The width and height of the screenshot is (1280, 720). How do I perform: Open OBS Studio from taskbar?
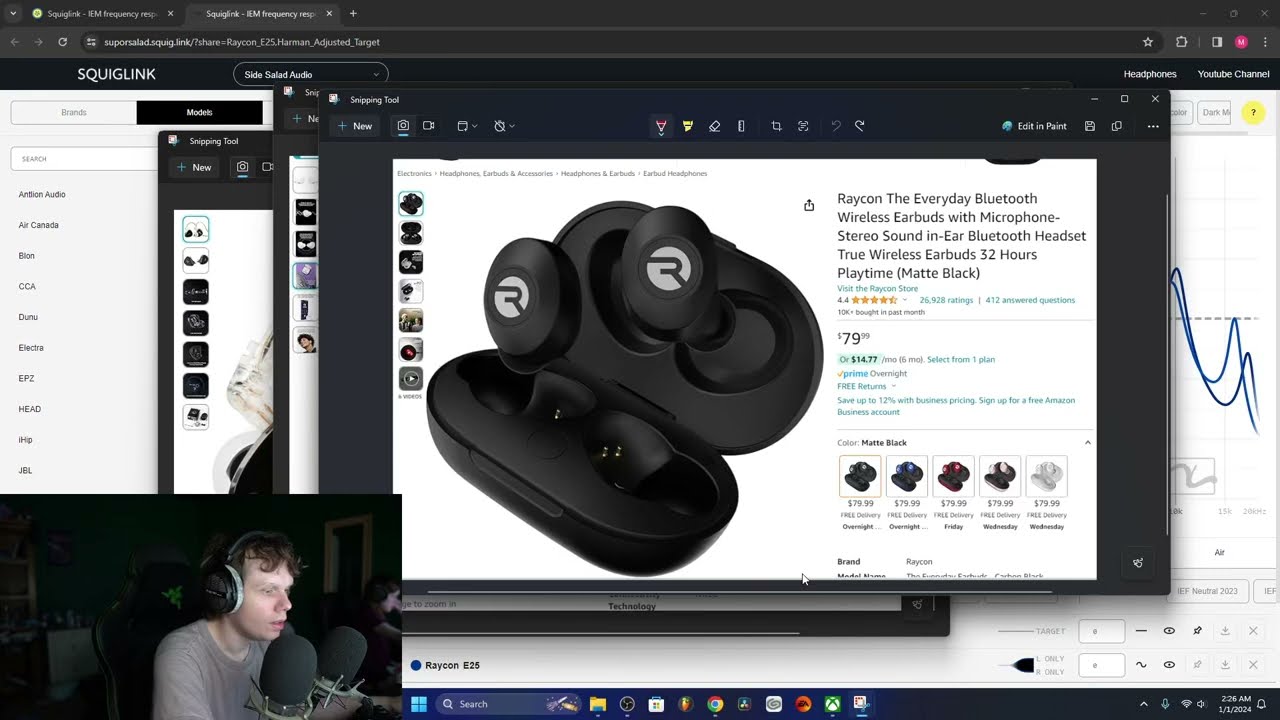627,704
